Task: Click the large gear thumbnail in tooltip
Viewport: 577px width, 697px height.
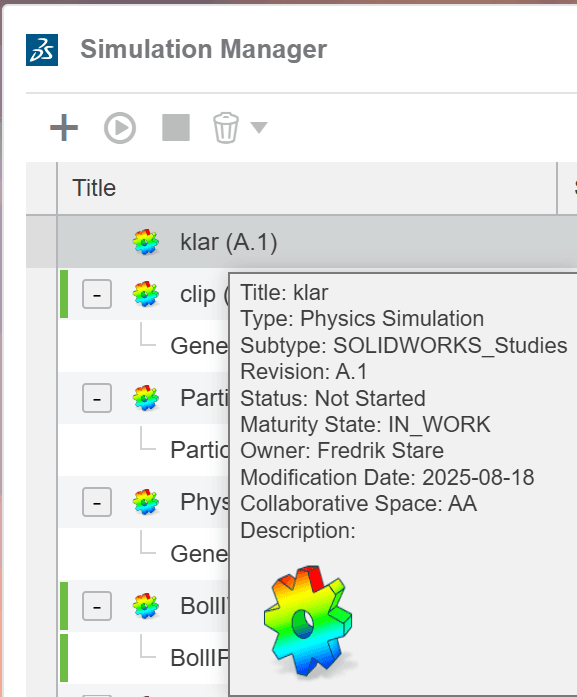Action: [309, 621]
